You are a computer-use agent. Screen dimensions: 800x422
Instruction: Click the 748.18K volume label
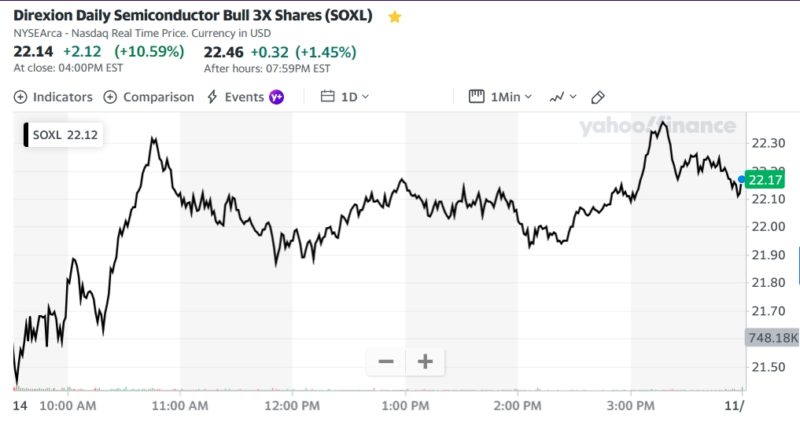tap(772, 338)
